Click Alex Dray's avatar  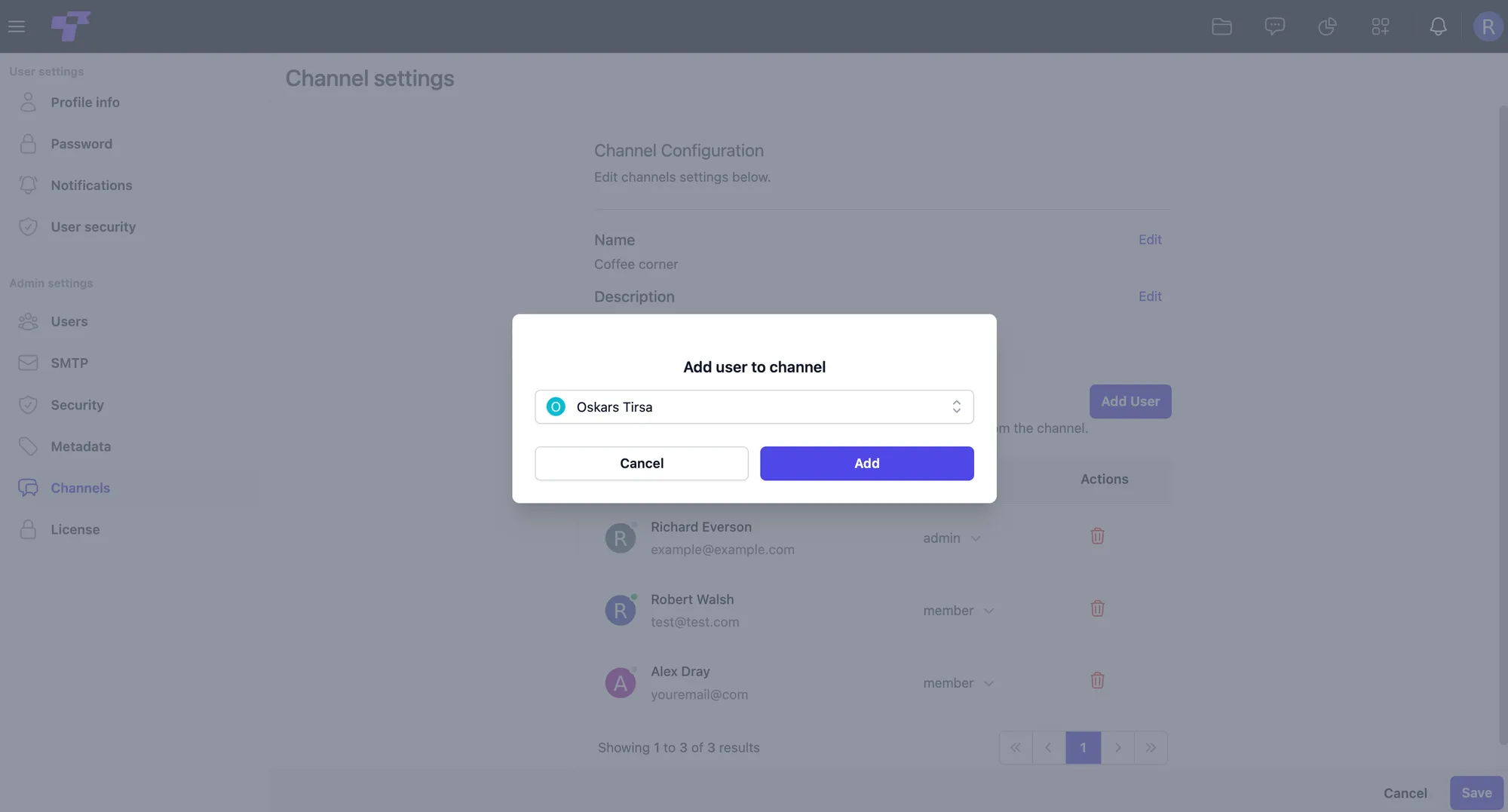[x=621, y=683]
